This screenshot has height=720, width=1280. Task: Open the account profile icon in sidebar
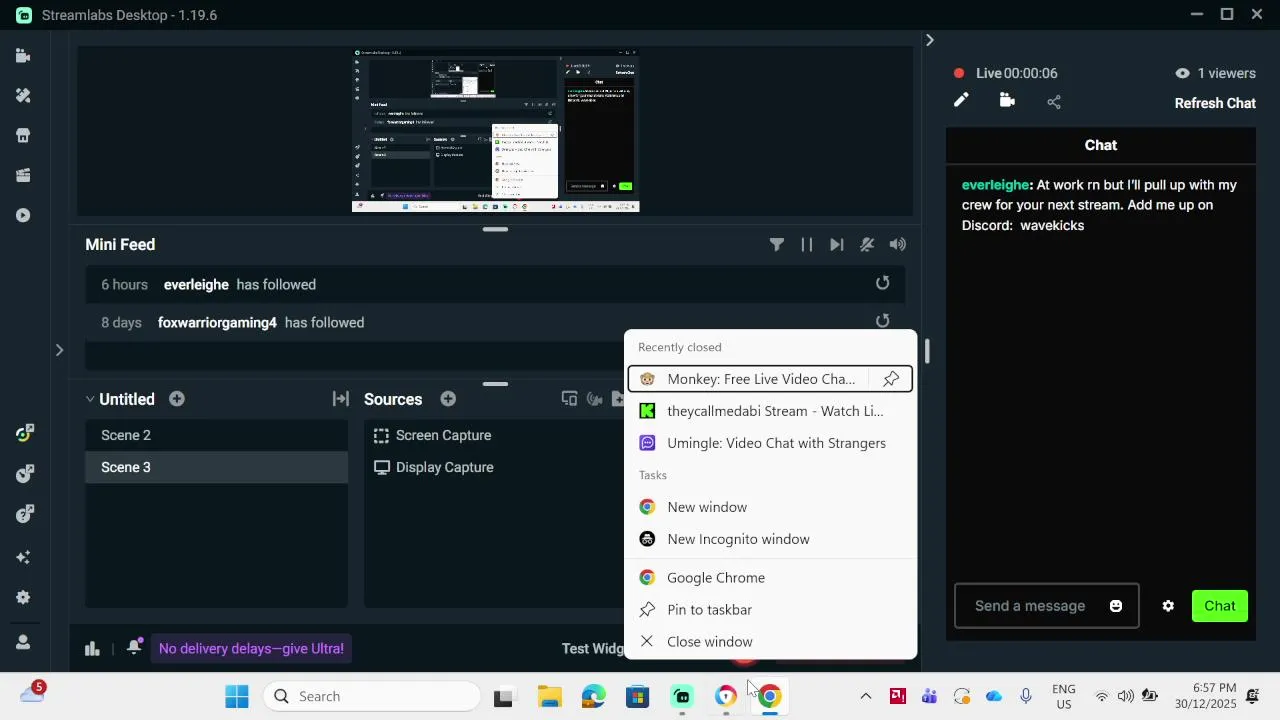pyautogui.click(x=23, y=642)
